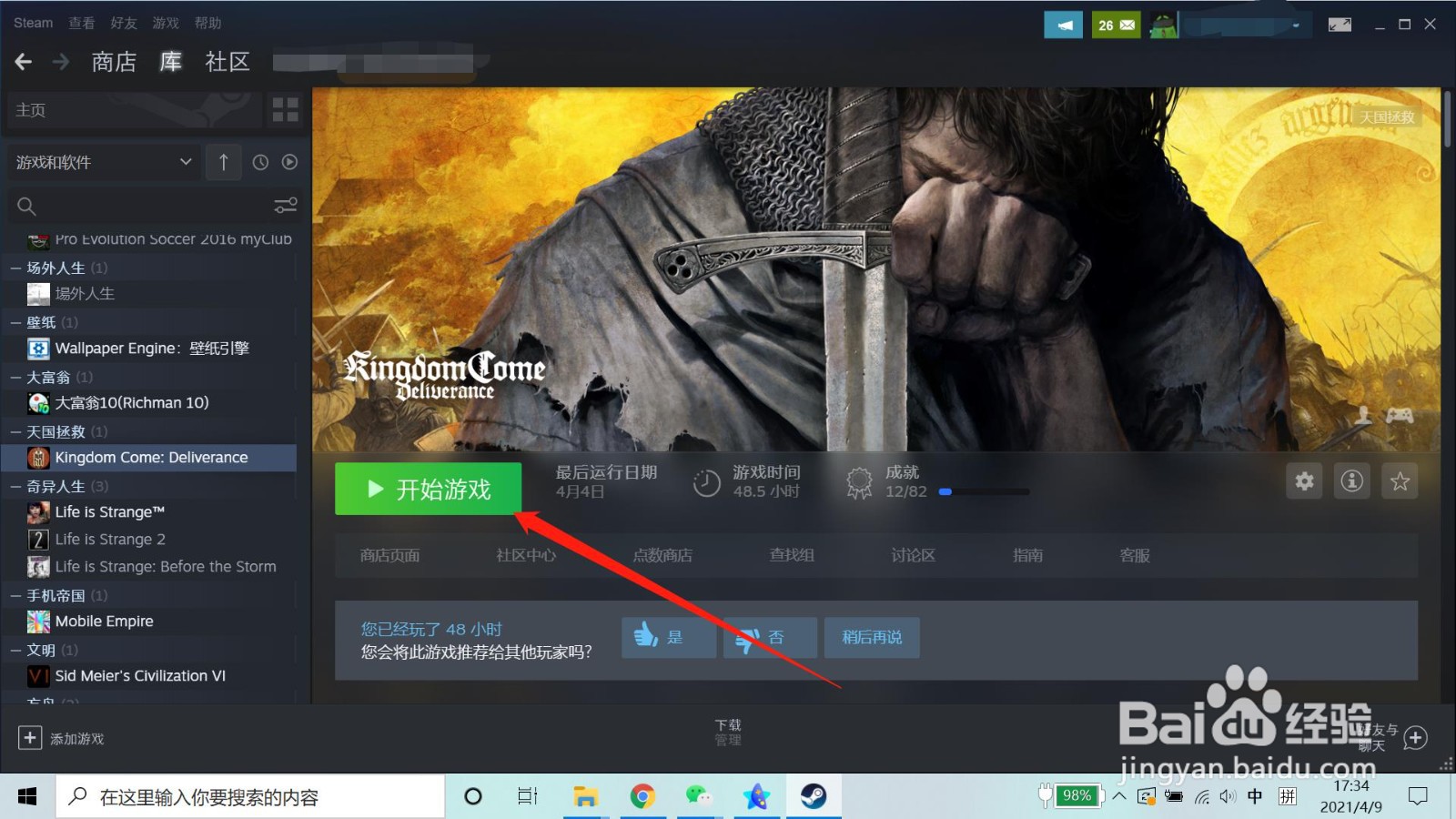
Task: Click the play time clock icon
Action: (707, 483)
